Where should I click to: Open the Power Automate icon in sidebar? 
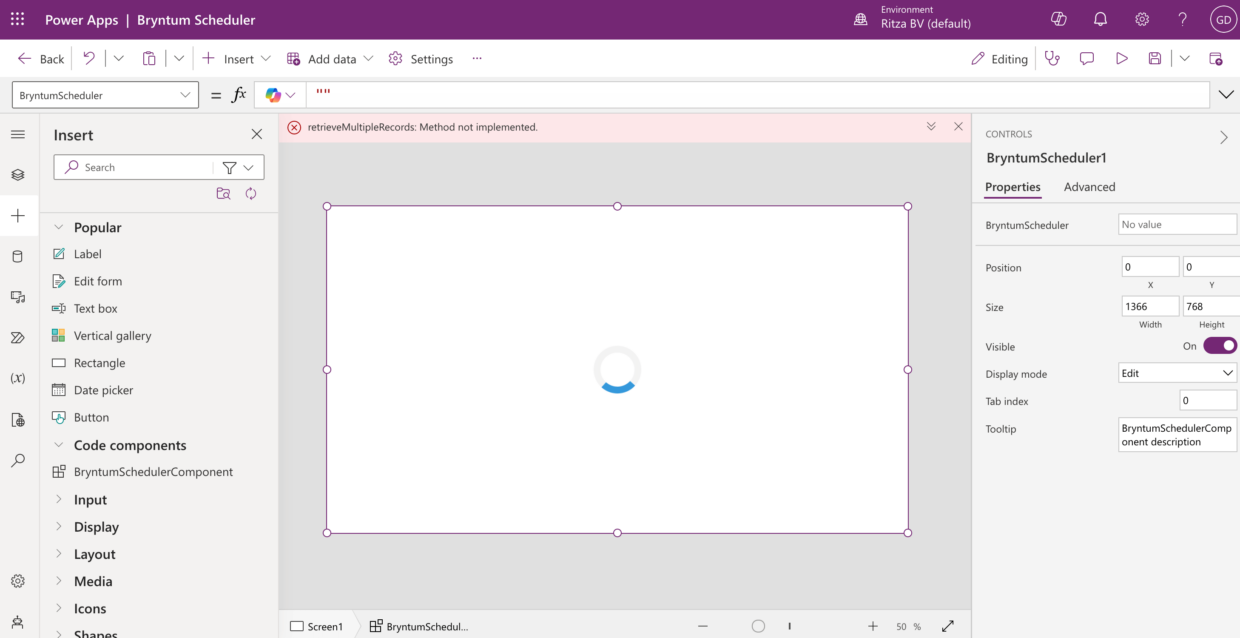tap(18, 338)
